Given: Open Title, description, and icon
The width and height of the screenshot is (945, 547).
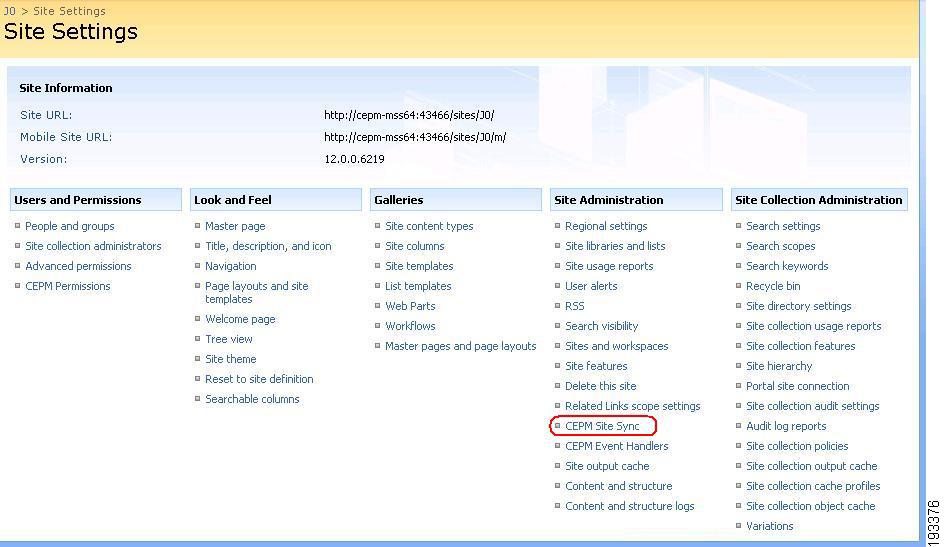Looking at the screenshot, I should (268, 246).
